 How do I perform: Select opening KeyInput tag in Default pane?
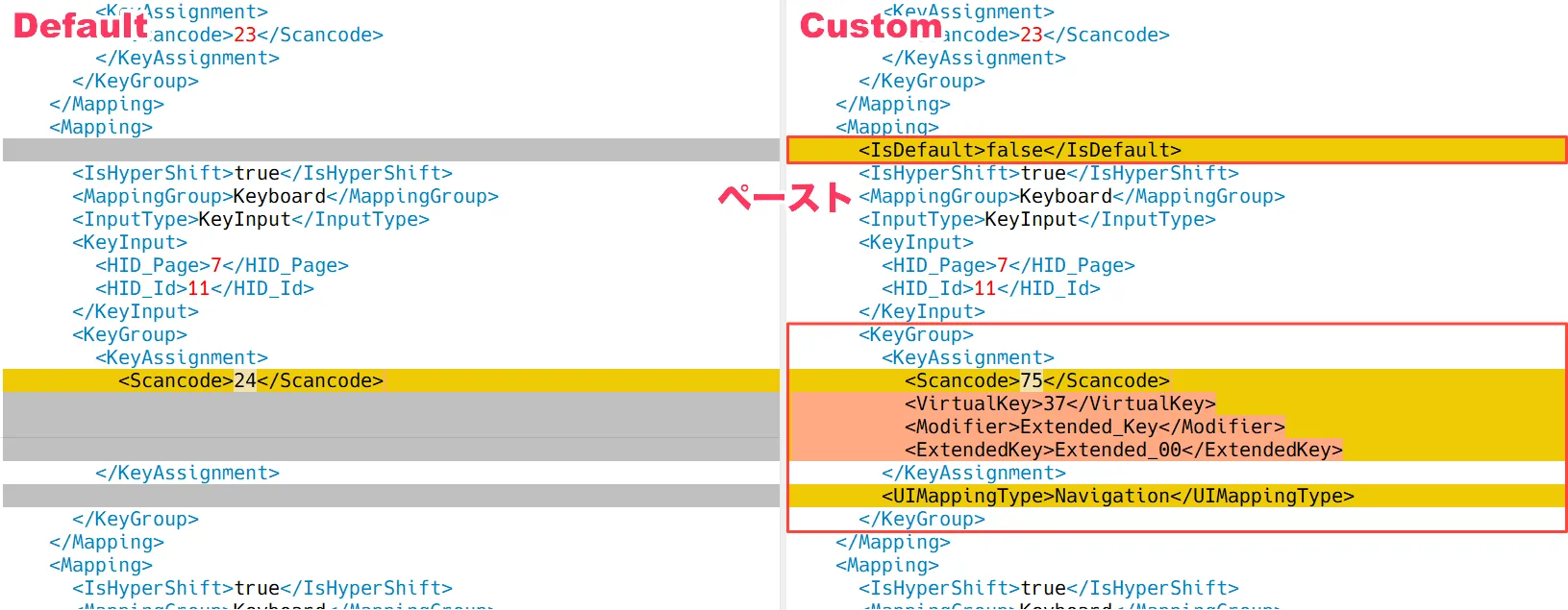point(130,242)
